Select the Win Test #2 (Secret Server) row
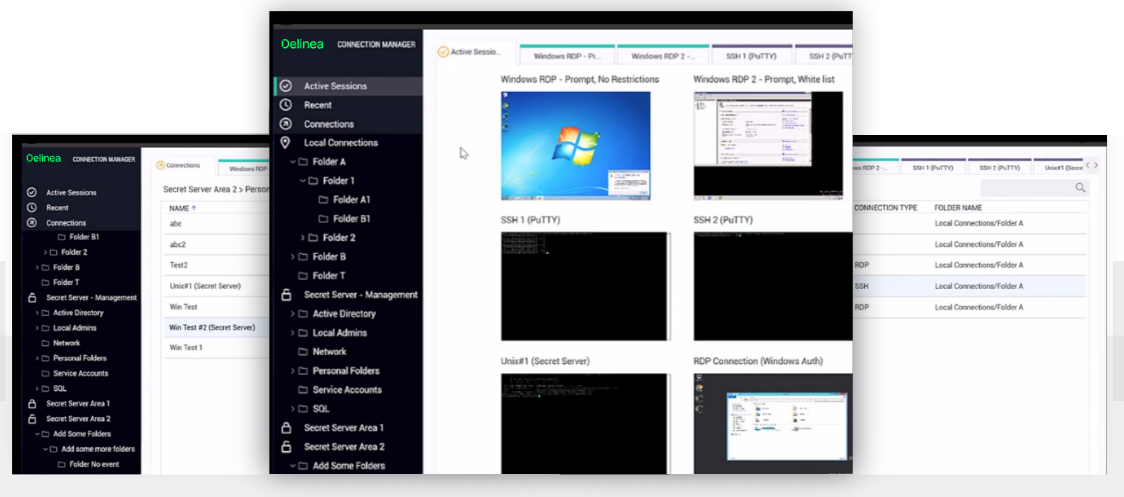1124x497 pixels. (212, 327)
